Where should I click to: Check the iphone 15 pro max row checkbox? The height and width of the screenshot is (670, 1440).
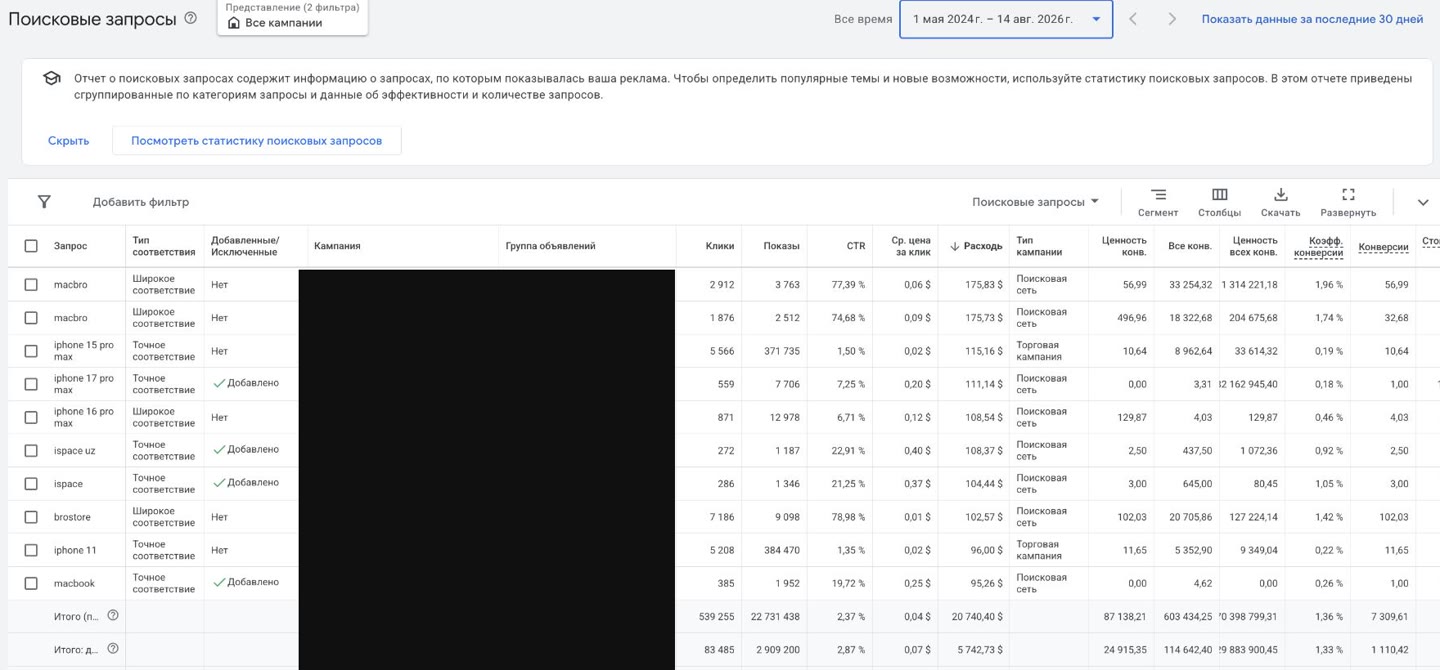pos(31,351)
